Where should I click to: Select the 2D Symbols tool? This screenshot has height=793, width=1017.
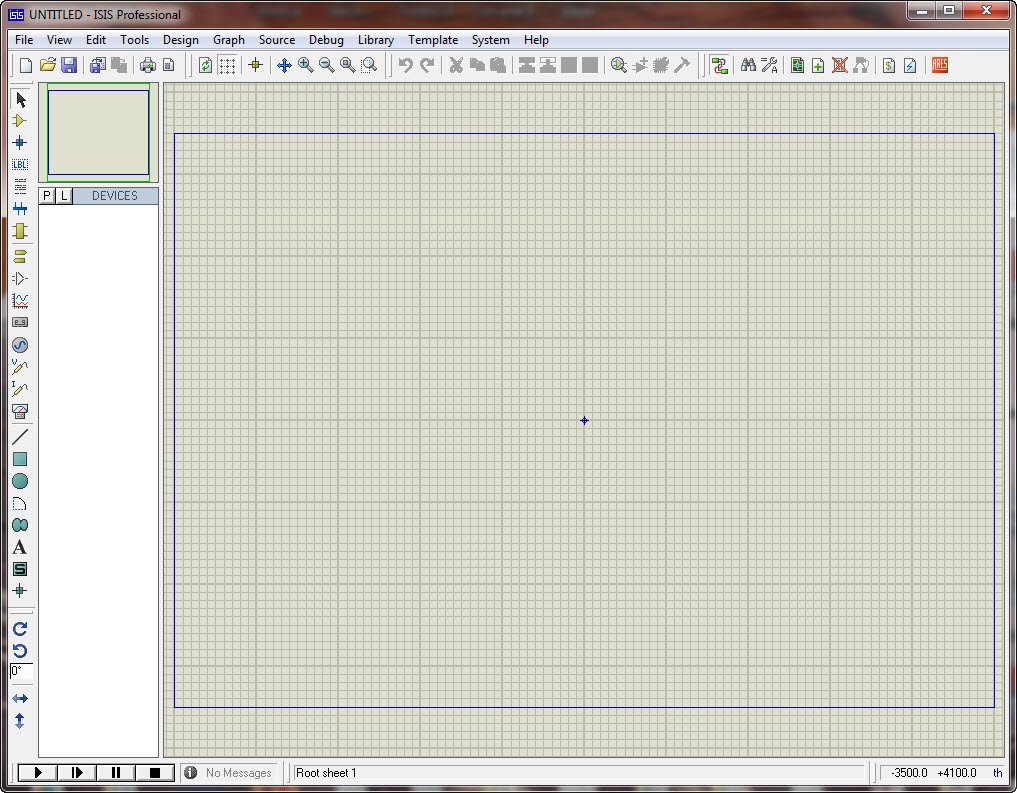(x=20, y=569)
